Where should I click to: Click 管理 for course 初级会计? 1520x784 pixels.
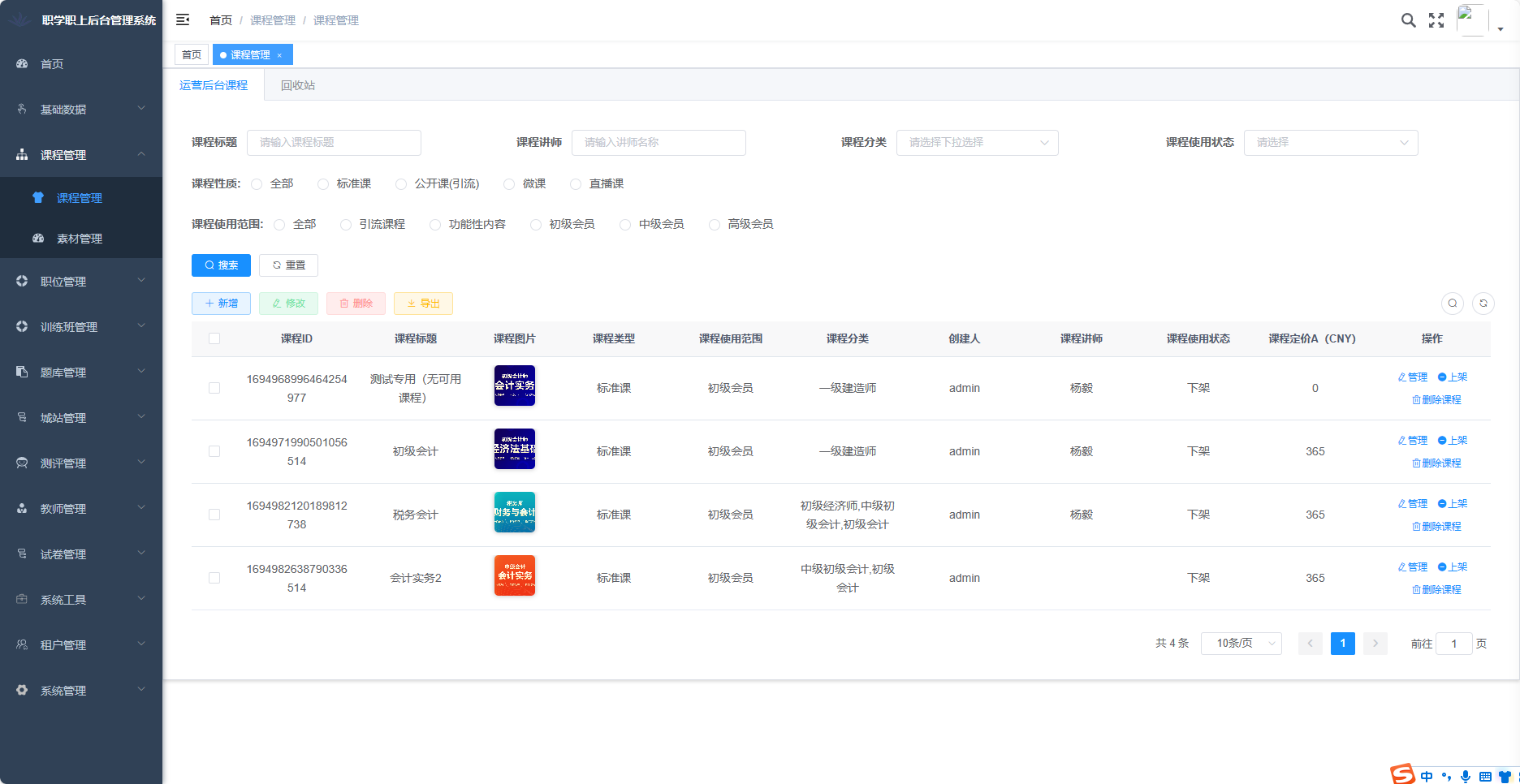click(x=1413, y=441)
